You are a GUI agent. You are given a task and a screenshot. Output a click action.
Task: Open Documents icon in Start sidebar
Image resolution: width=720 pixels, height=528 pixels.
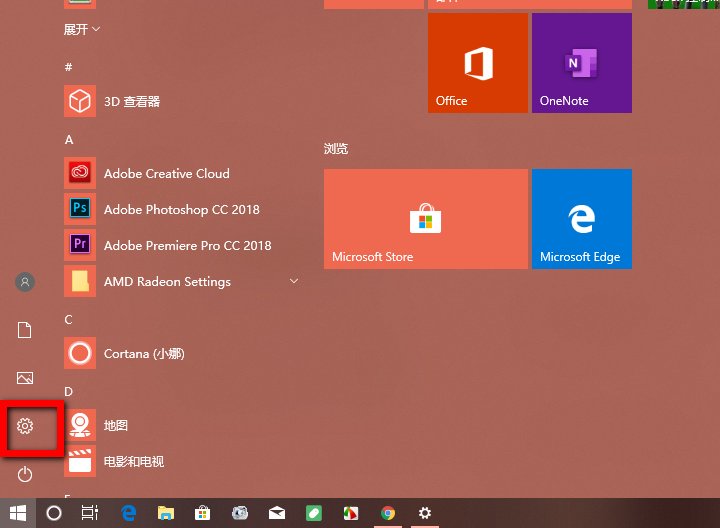(25, 330)
